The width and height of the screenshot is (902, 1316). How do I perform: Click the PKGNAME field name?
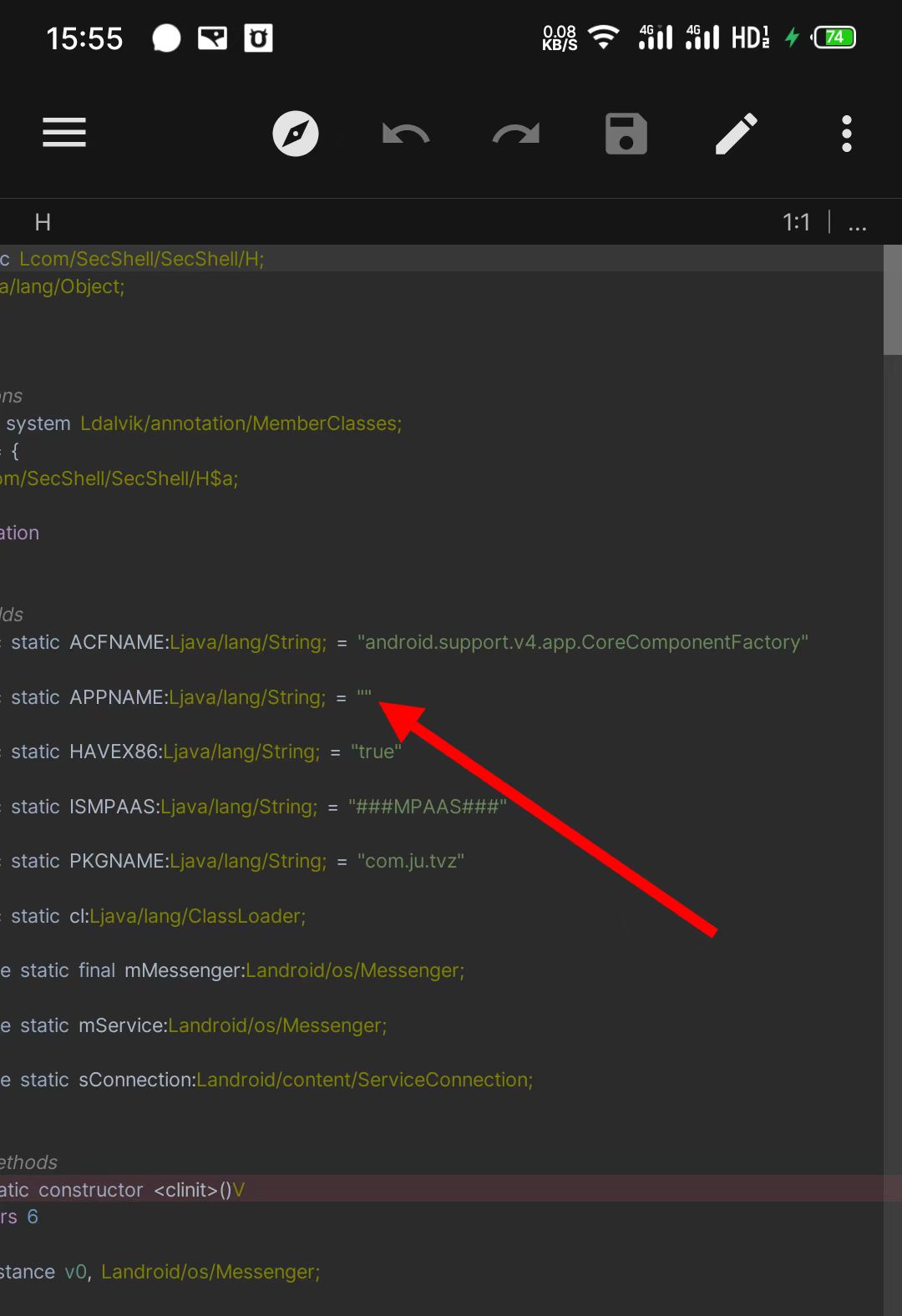point(118,861)
